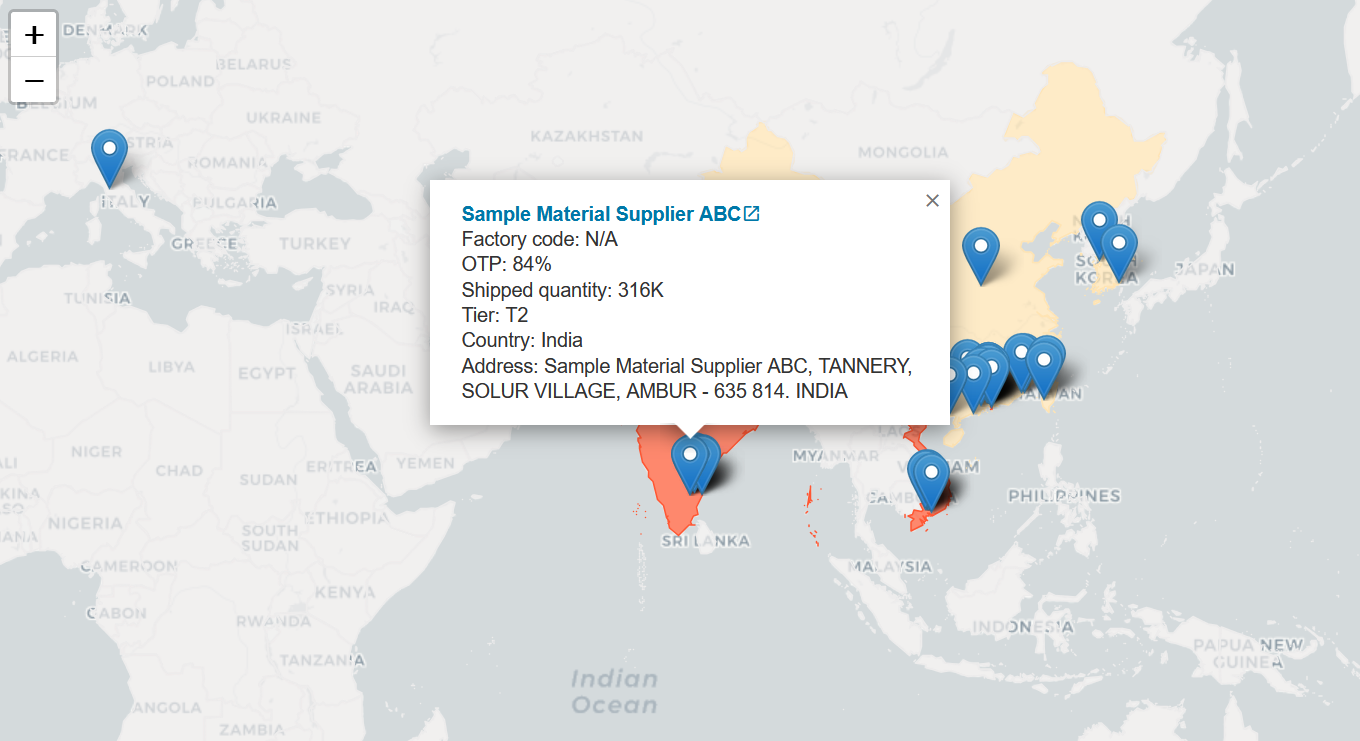The width and height of the screenshot is (1360, 741).
Task: Close the supplier info popup
Action: pos(932,201)
